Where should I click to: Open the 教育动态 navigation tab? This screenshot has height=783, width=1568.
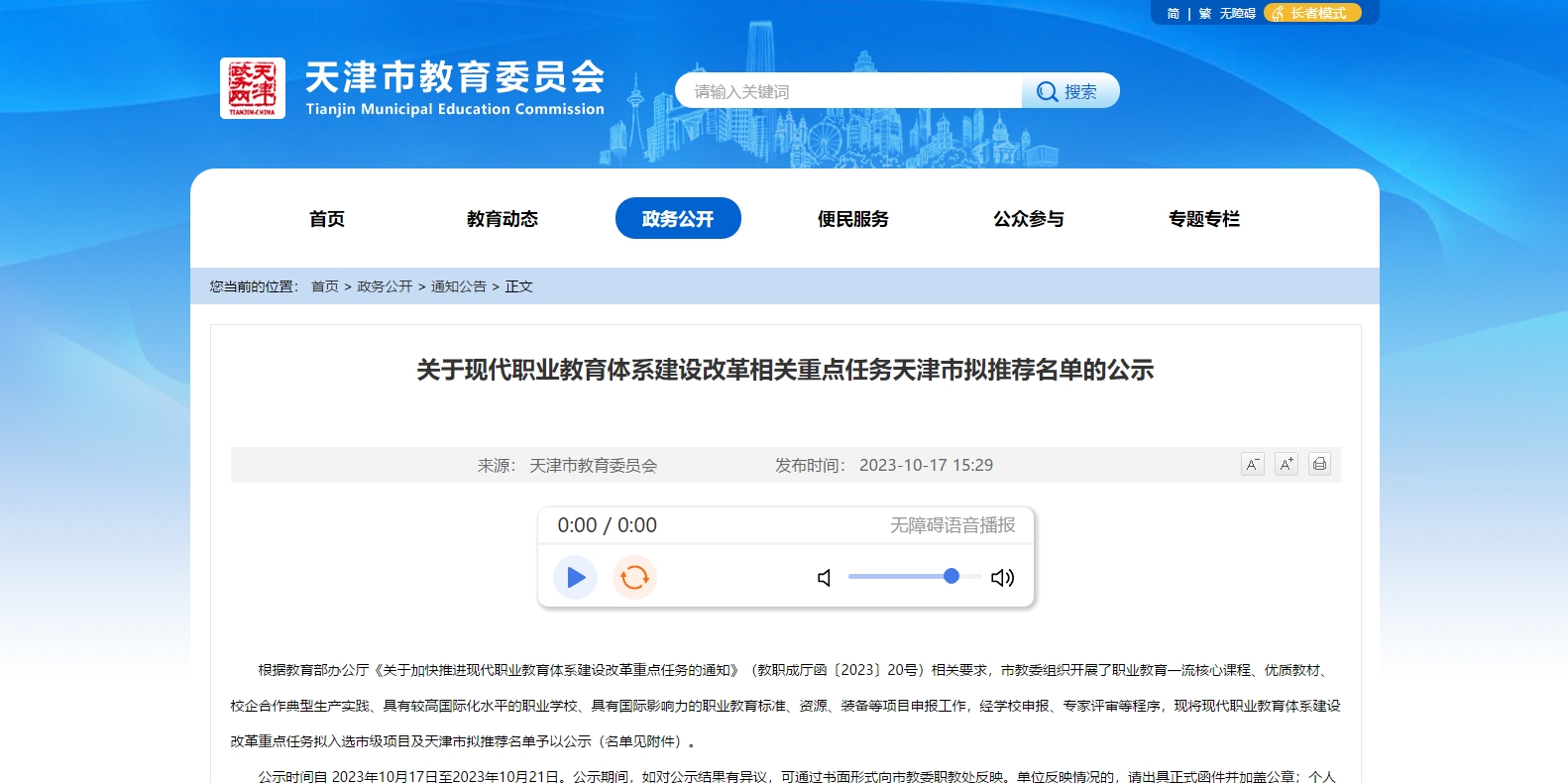click(x=503, y=219)
